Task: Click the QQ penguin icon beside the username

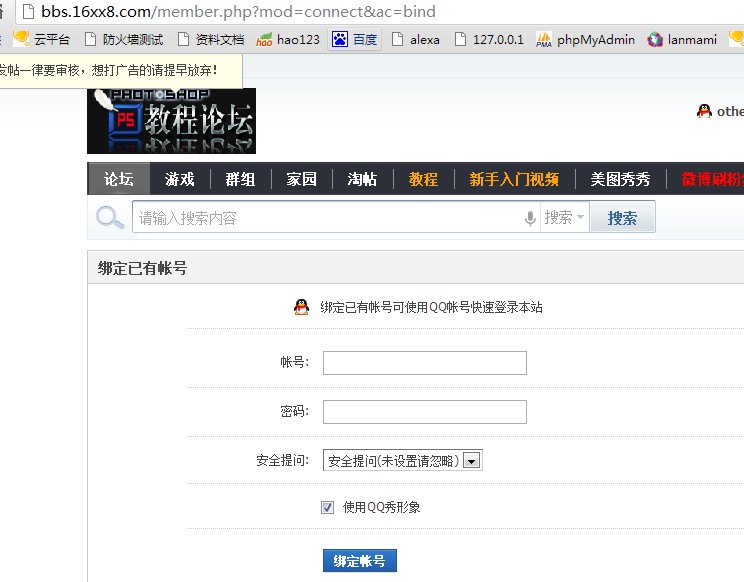Action: [704, 111]
